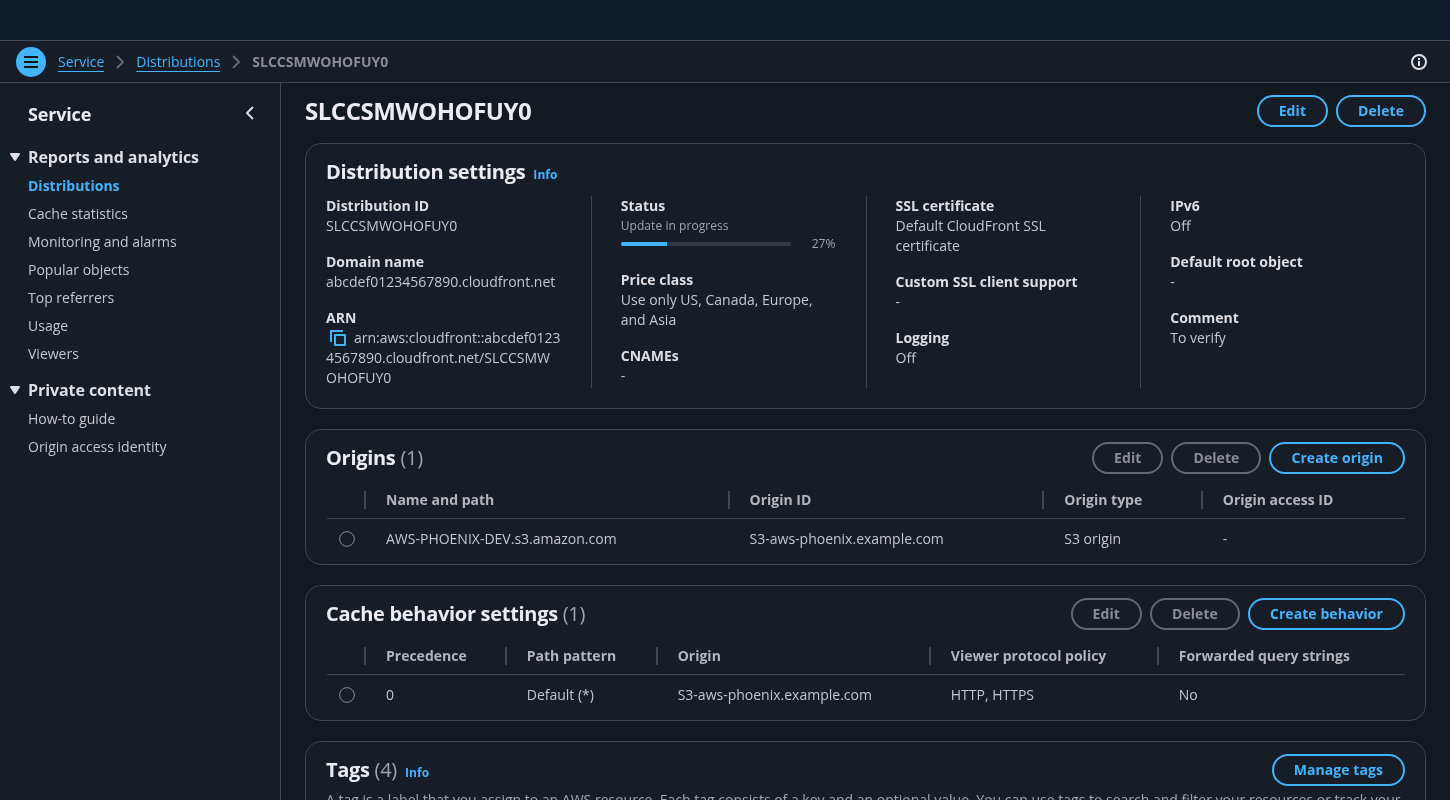Screen dimensions: 1450x800
Task: Click the Update in progress status text
Action: tap(674, 226)
